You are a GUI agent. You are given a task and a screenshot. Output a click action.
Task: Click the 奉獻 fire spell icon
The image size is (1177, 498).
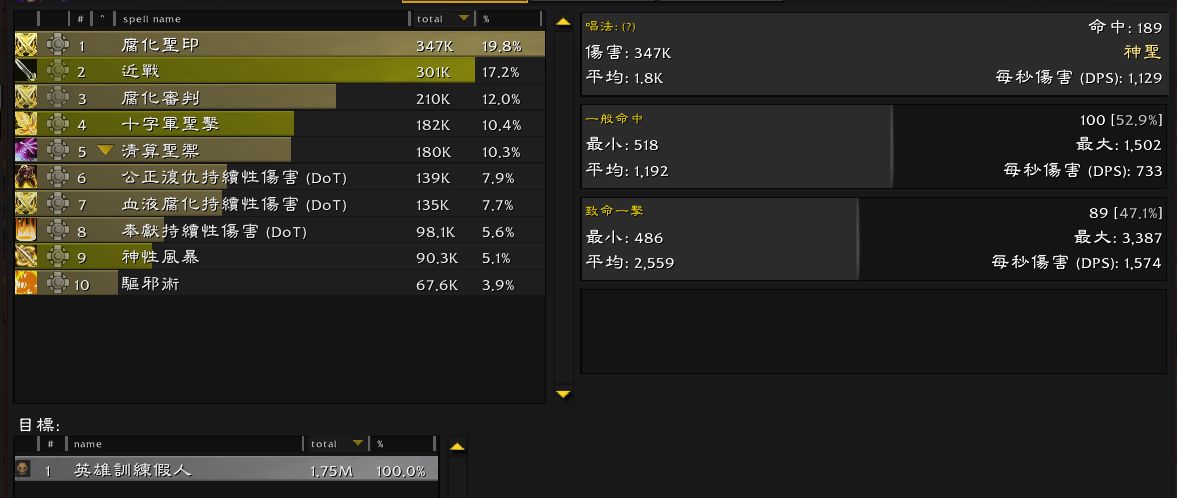pos(26,231)
